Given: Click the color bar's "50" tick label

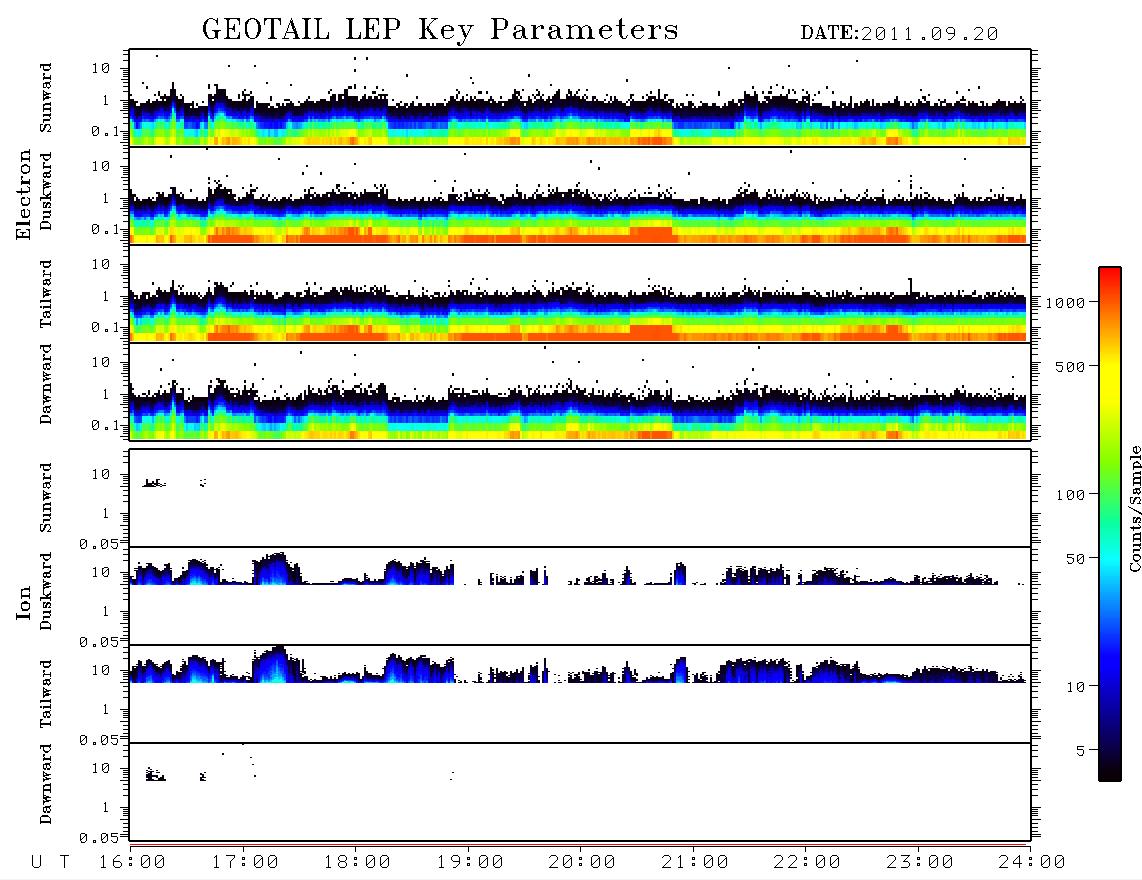Looking at the screenshot, I should coord(1075,559).
